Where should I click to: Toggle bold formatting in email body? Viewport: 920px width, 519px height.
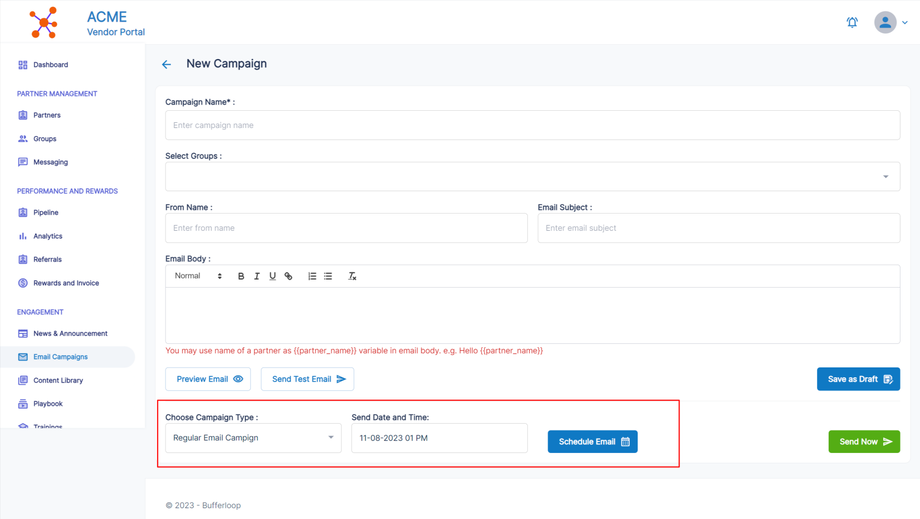coord(241,276)
